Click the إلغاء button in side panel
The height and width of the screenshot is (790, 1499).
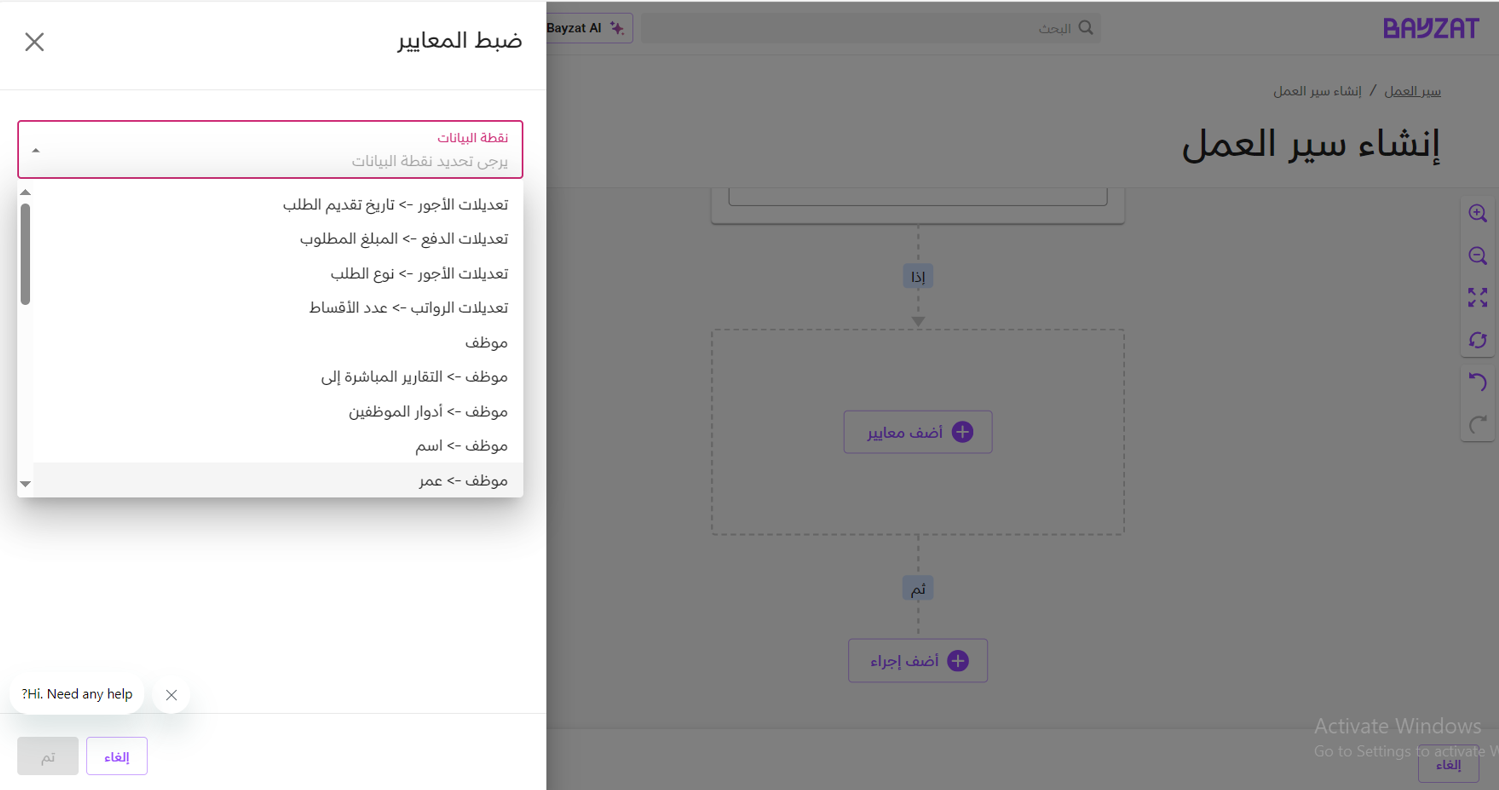tap(117, 757)
